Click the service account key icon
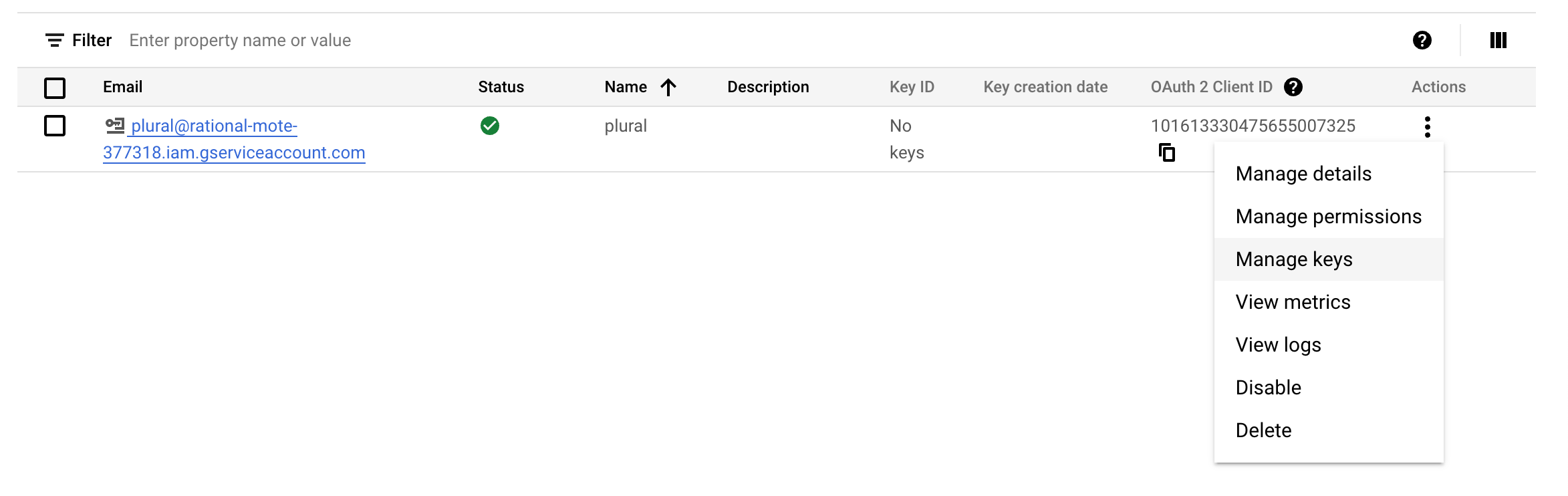This screenshot has width=1568, height=496. (x=115, y=125)
